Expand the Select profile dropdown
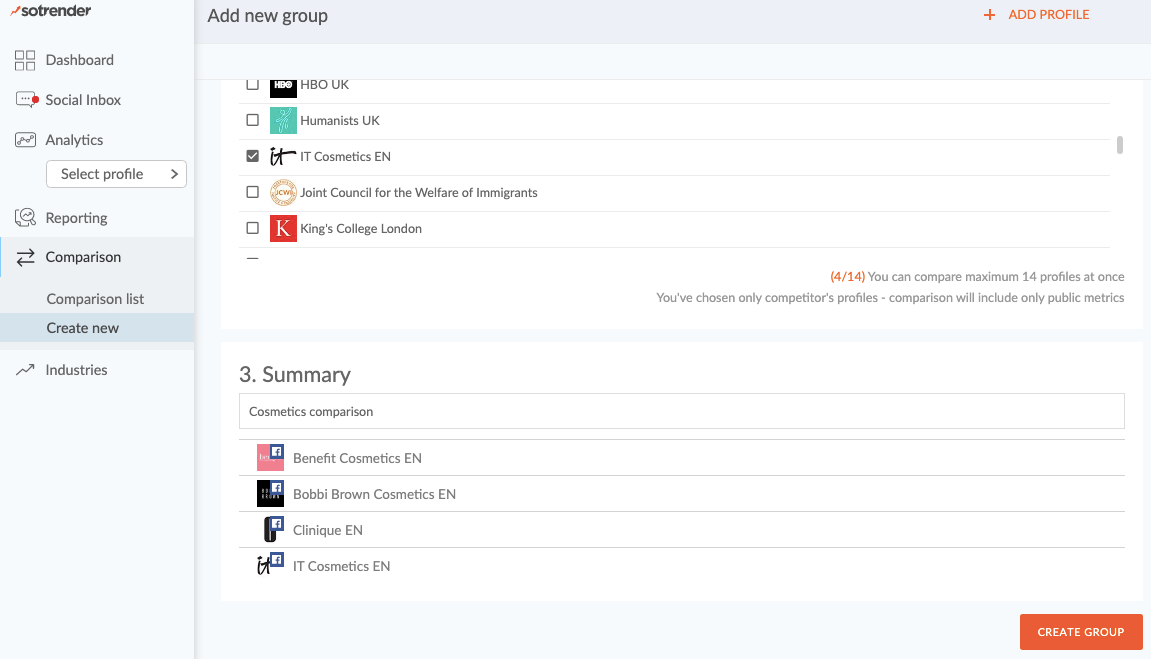Screen dimensions: 1151x659 tap(116, 174)
